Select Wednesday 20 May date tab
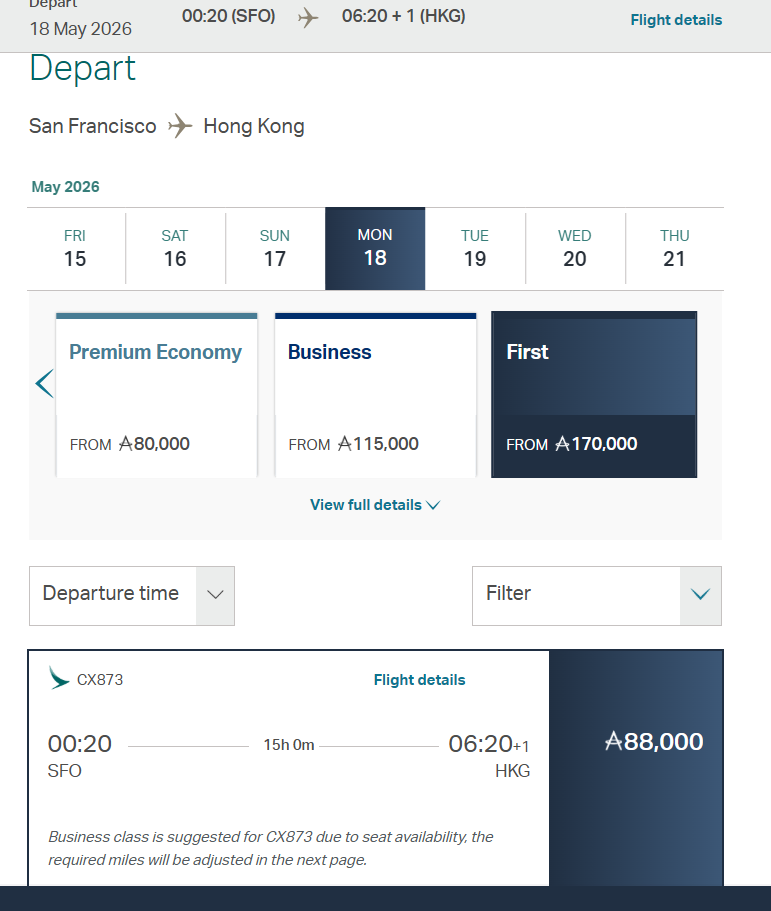The height and width of the screenshot is (911, 771). pos(575,248)
